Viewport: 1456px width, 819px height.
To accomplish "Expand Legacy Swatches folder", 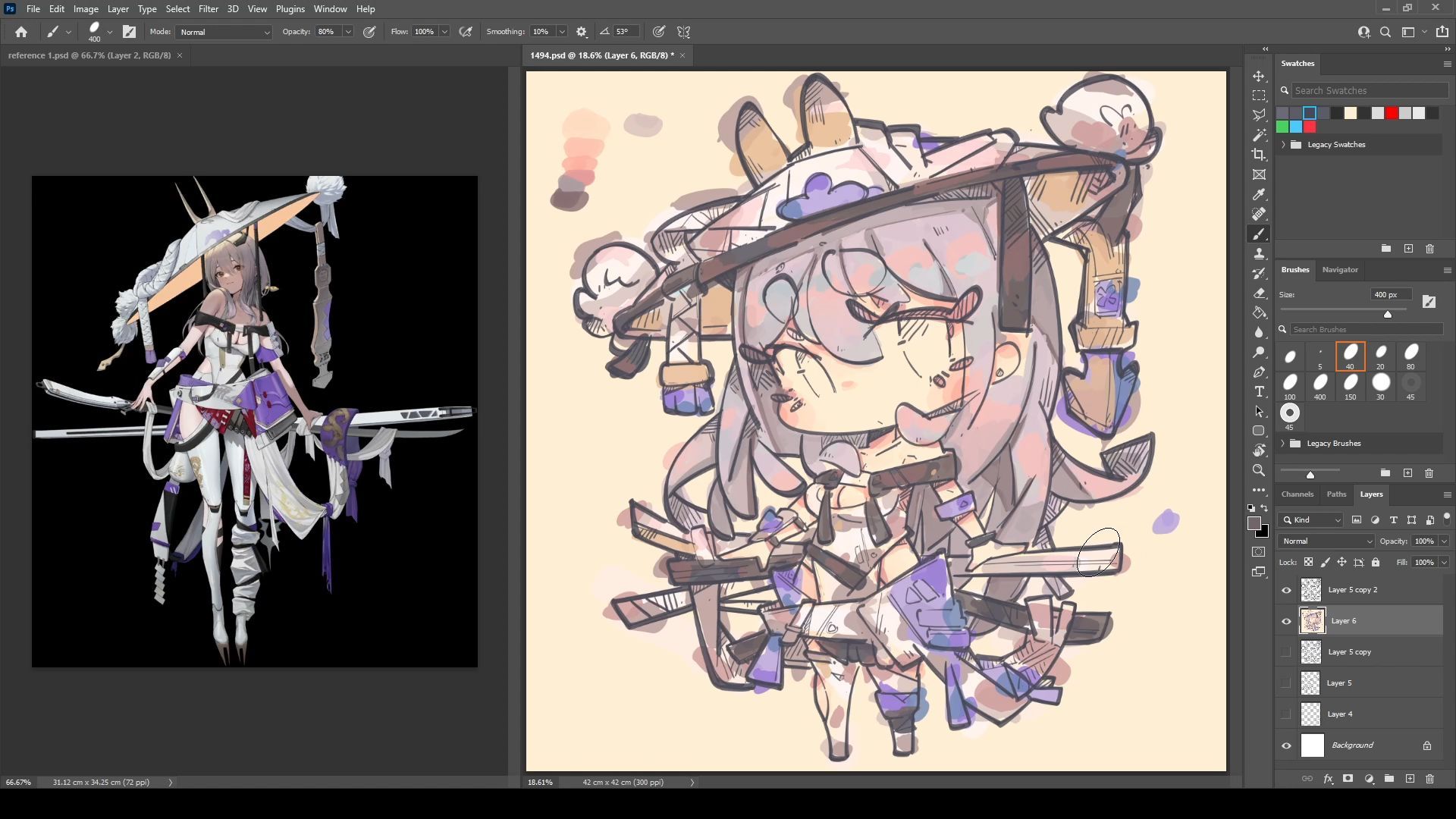I will pyautogui.click(x=1283, y=144).
